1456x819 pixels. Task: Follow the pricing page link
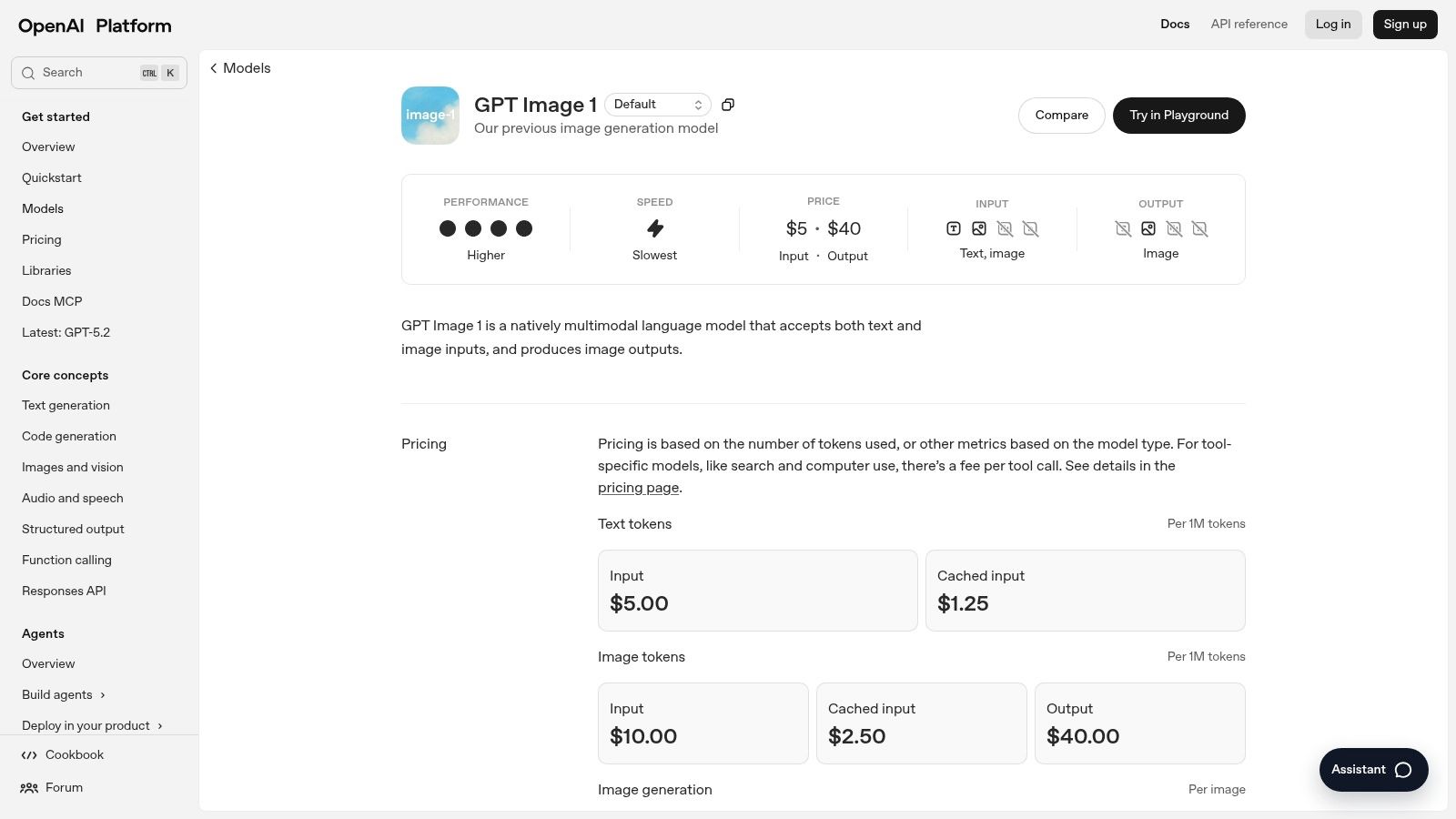click(638, 488)
